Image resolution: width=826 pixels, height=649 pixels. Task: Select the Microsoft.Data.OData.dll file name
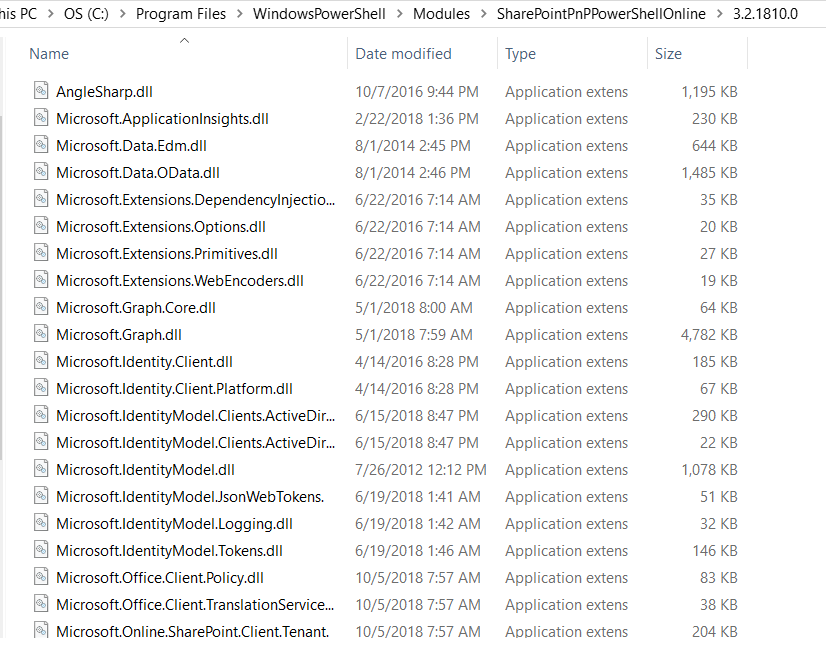click(x=138, y=173)
